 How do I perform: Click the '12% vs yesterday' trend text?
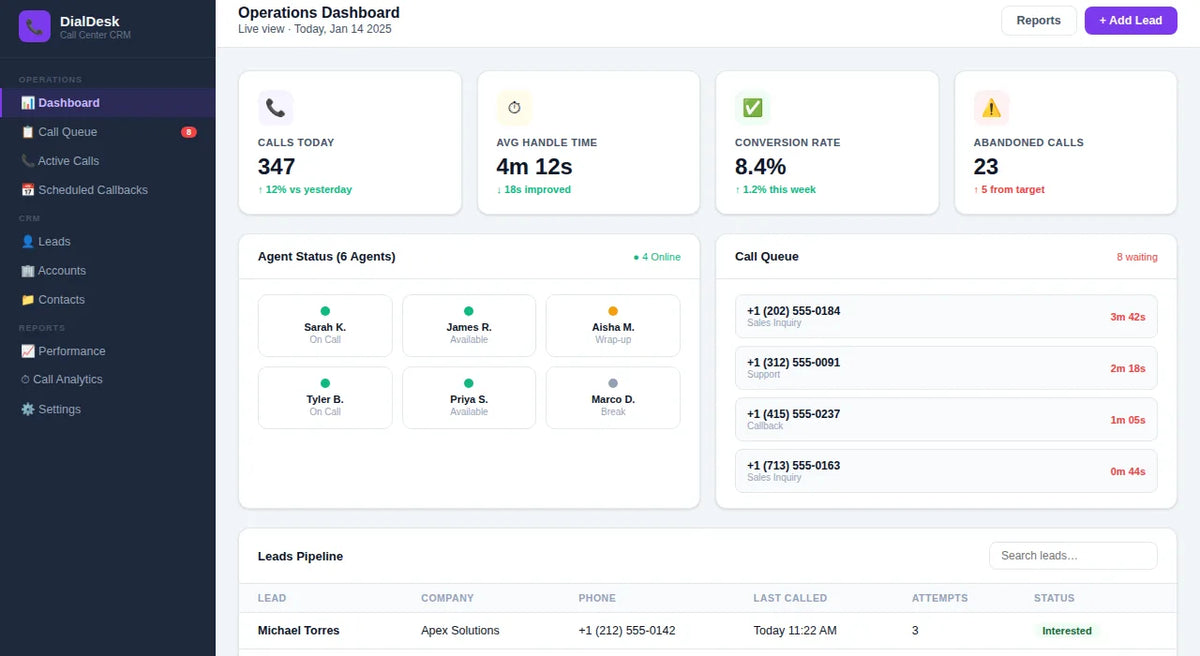click(x=305, y=190)
